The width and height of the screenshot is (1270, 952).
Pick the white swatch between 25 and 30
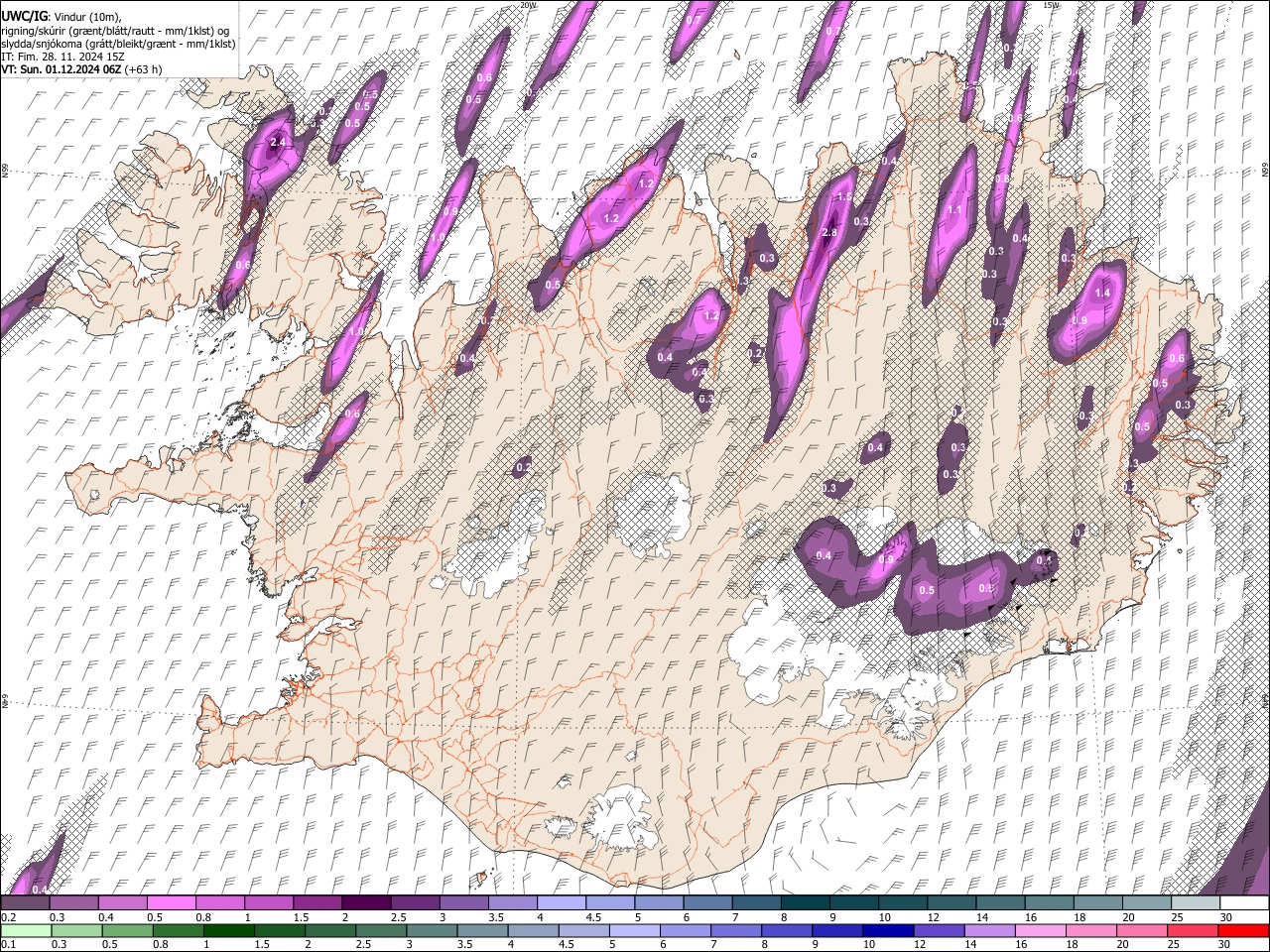[x=1196, y=903]
